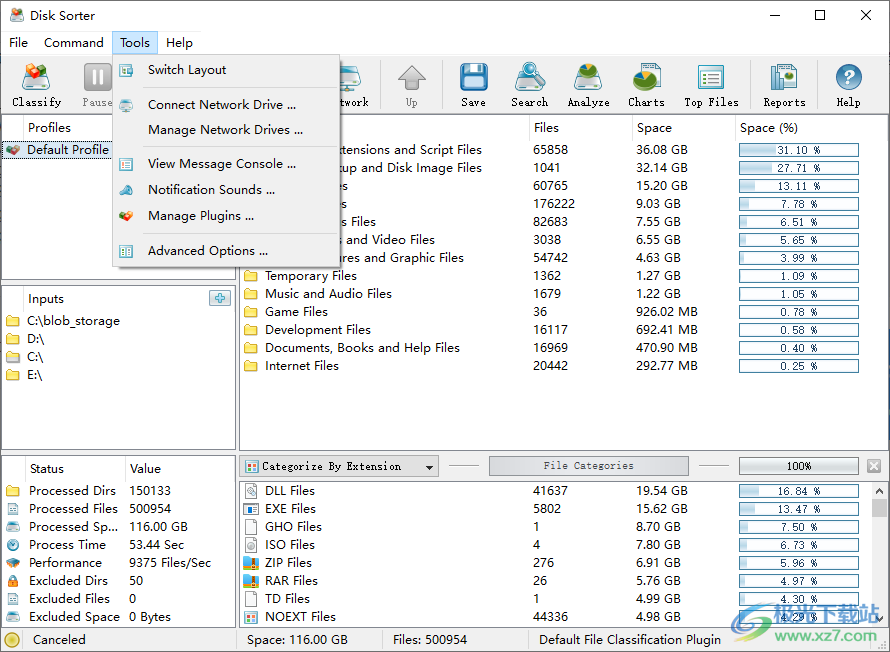
Task: Open the Reports toolbar icon
Action: (784, 78)
